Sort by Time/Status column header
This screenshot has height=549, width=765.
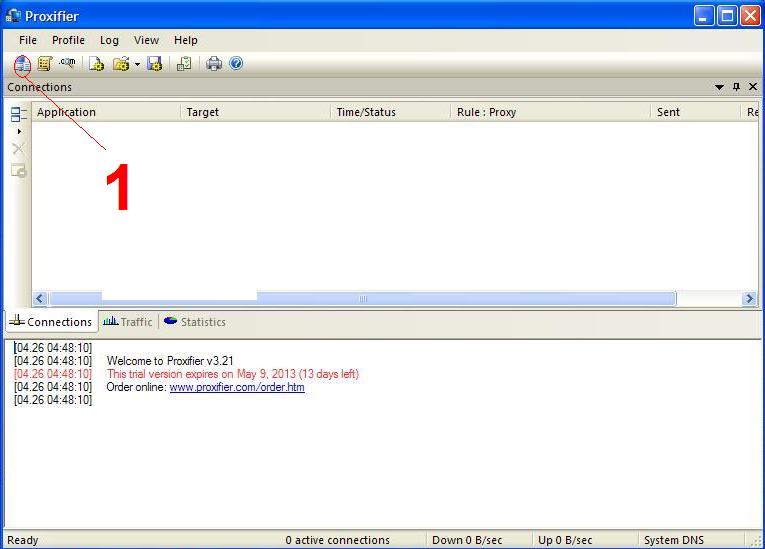(391, 112)
